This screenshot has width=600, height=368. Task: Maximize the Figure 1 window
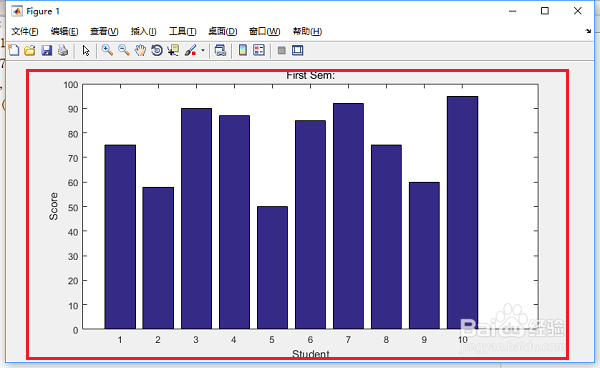tap(545, 11)
